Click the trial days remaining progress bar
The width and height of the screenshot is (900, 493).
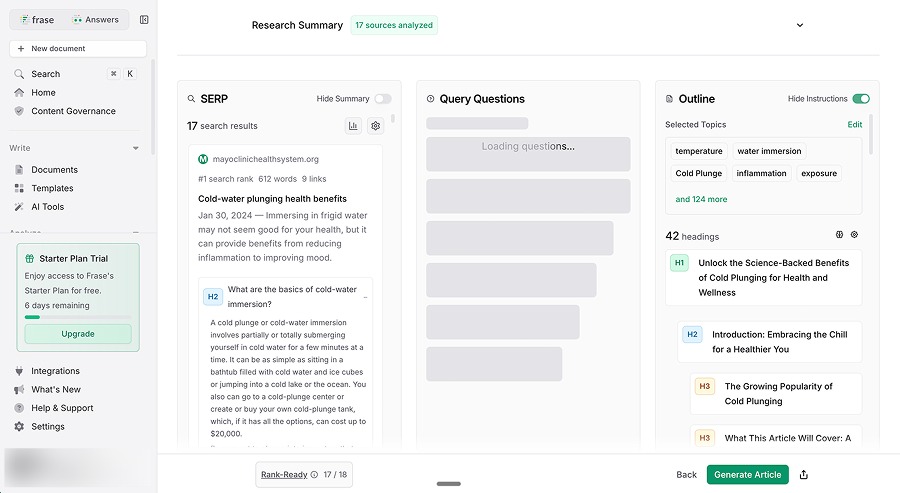[78, 317]
